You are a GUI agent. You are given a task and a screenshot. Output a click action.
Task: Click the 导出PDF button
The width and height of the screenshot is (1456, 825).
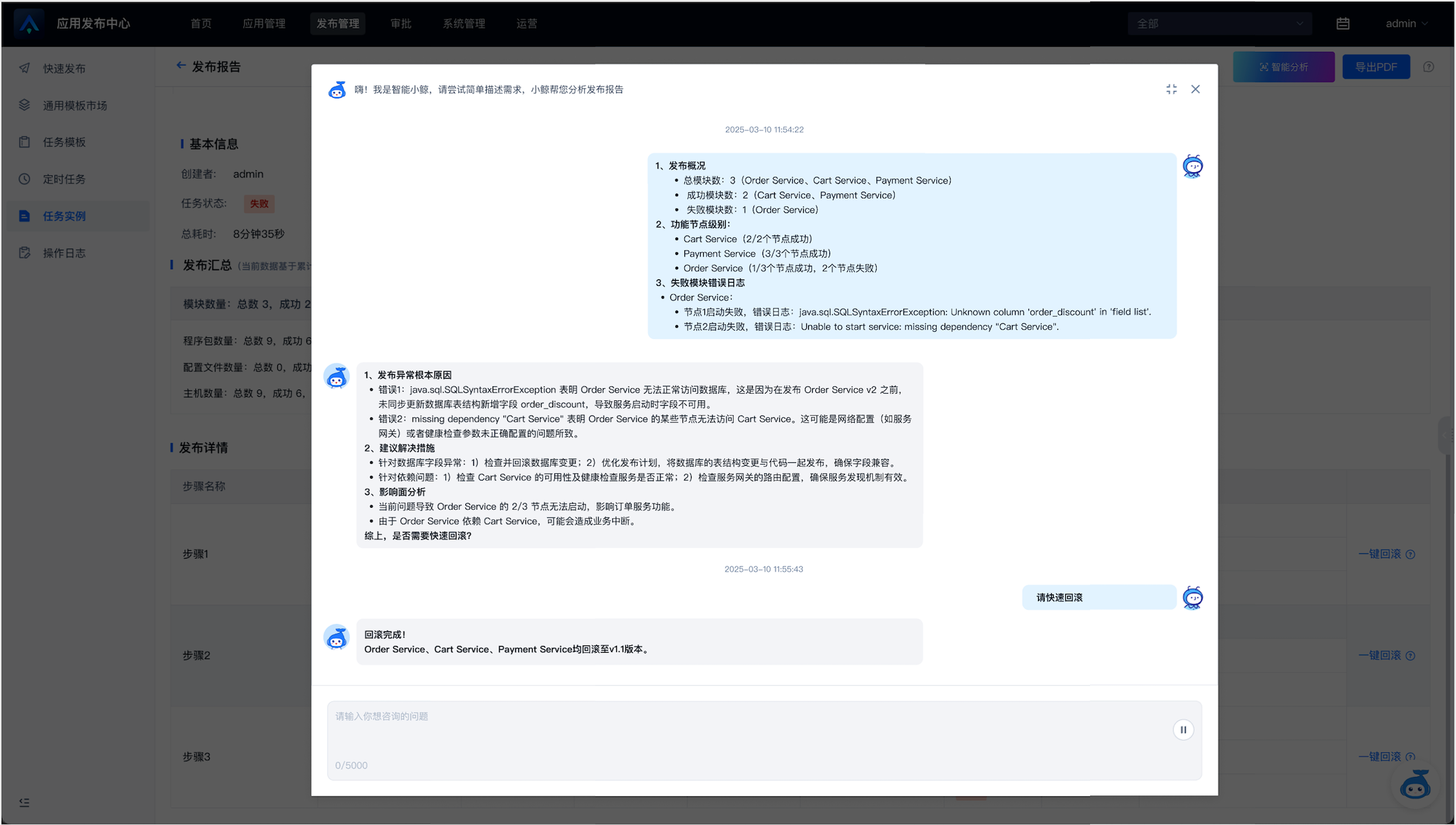tap(1376, 67)
